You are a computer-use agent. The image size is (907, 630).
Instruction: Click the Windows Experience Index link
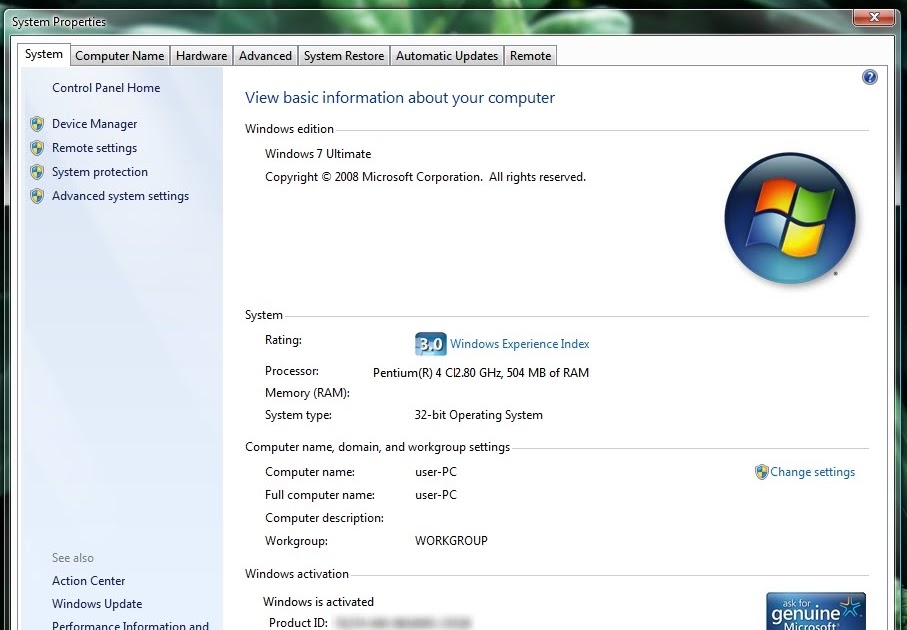tap(519, 343)
